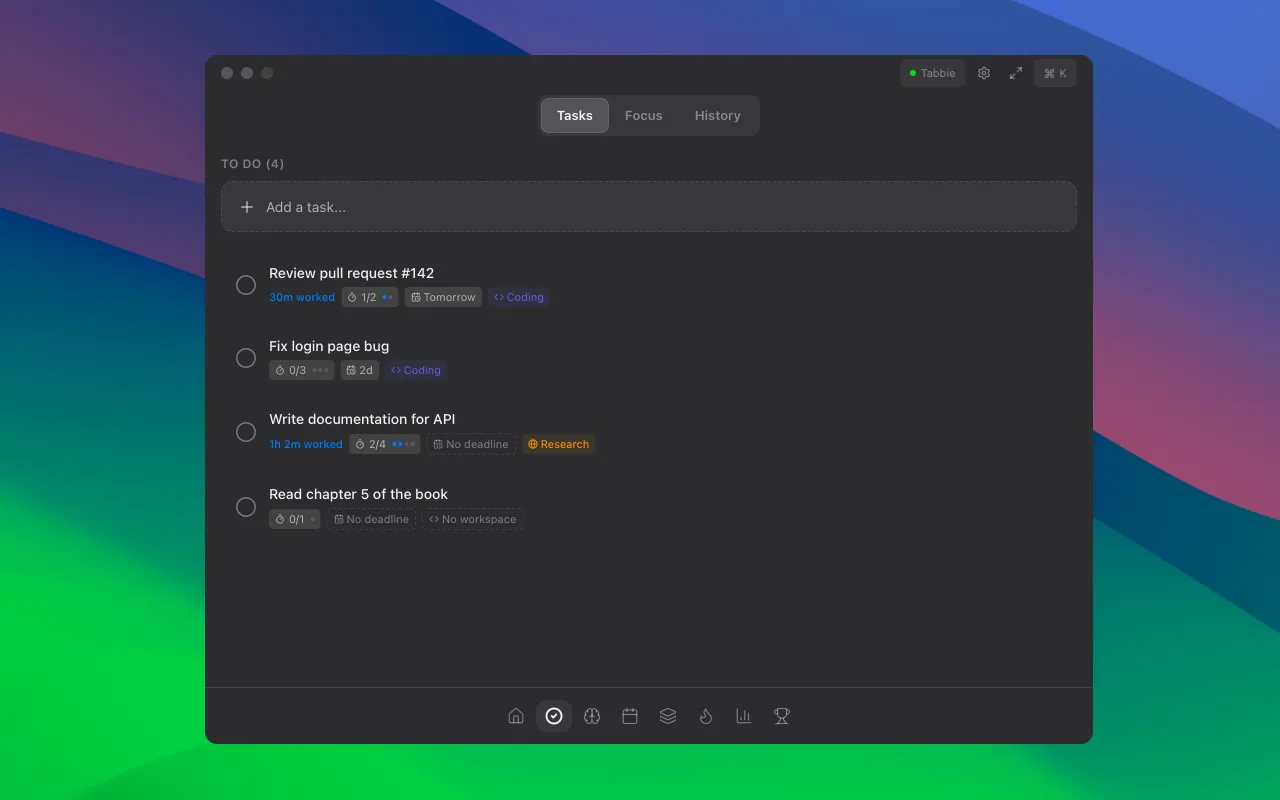
Task: Click the "Add a task..." input field
Action: 648,207
